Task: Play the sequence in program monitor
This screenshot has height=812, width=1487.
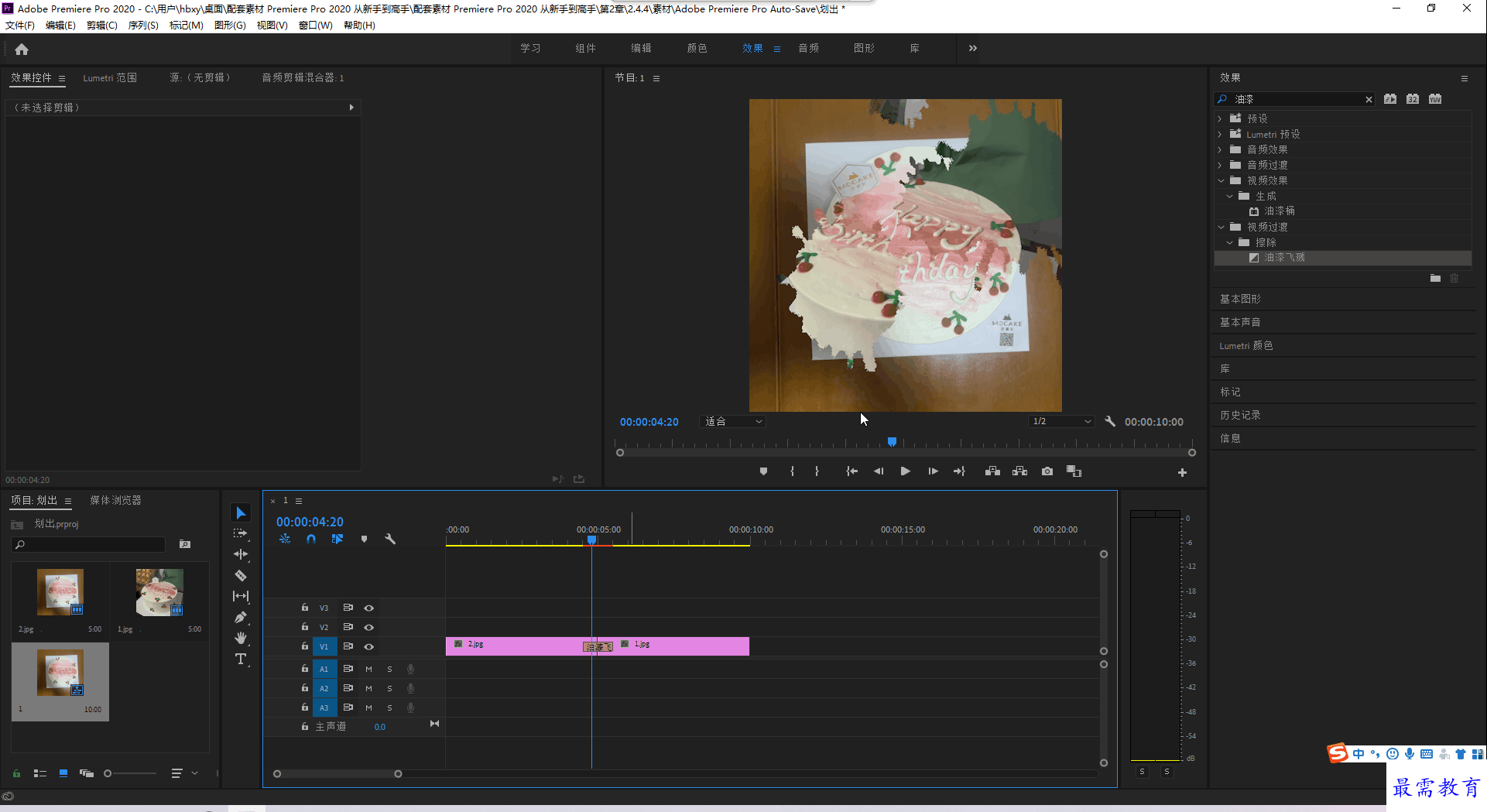Action: pos(905,471)
